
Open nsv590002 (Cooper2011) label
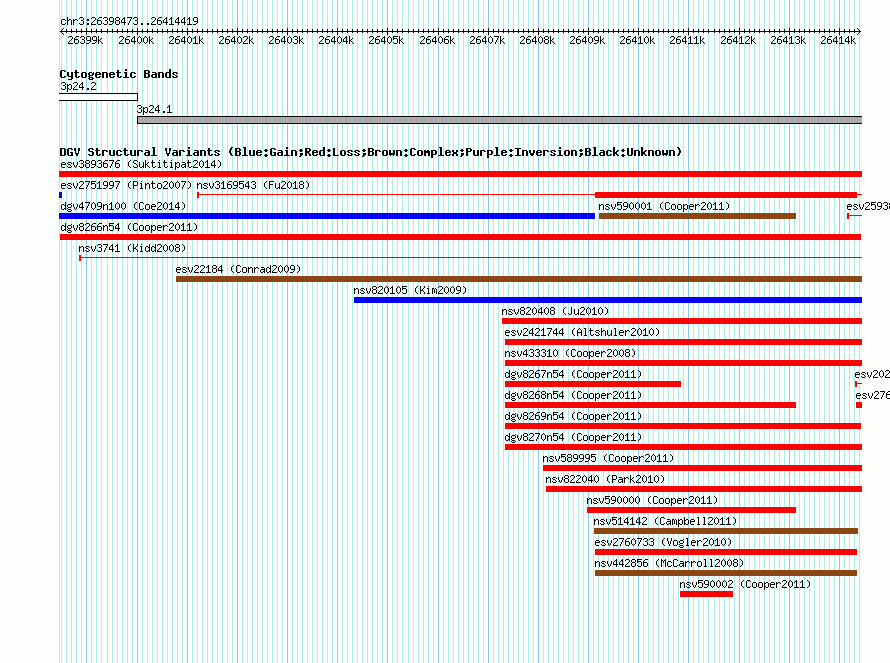click(x=745, y=584)
